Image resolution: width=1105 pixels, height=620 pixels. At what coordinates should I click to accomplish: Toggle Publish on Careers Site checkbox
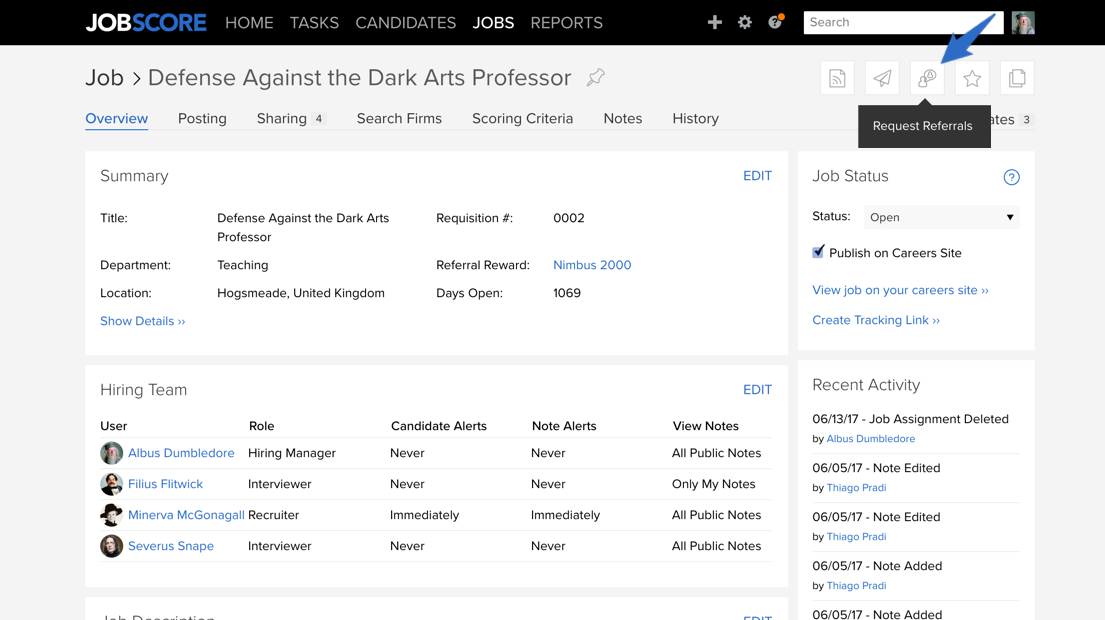818,252
